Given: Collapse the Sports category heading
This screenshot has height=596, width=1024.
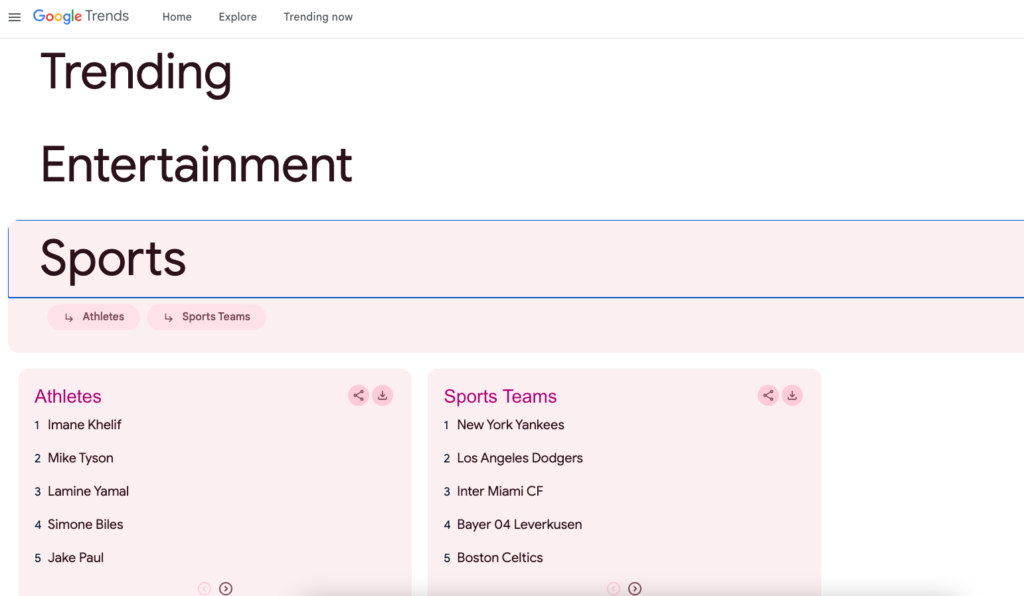Looking at the screenshot, I should (x=113, y=259).
